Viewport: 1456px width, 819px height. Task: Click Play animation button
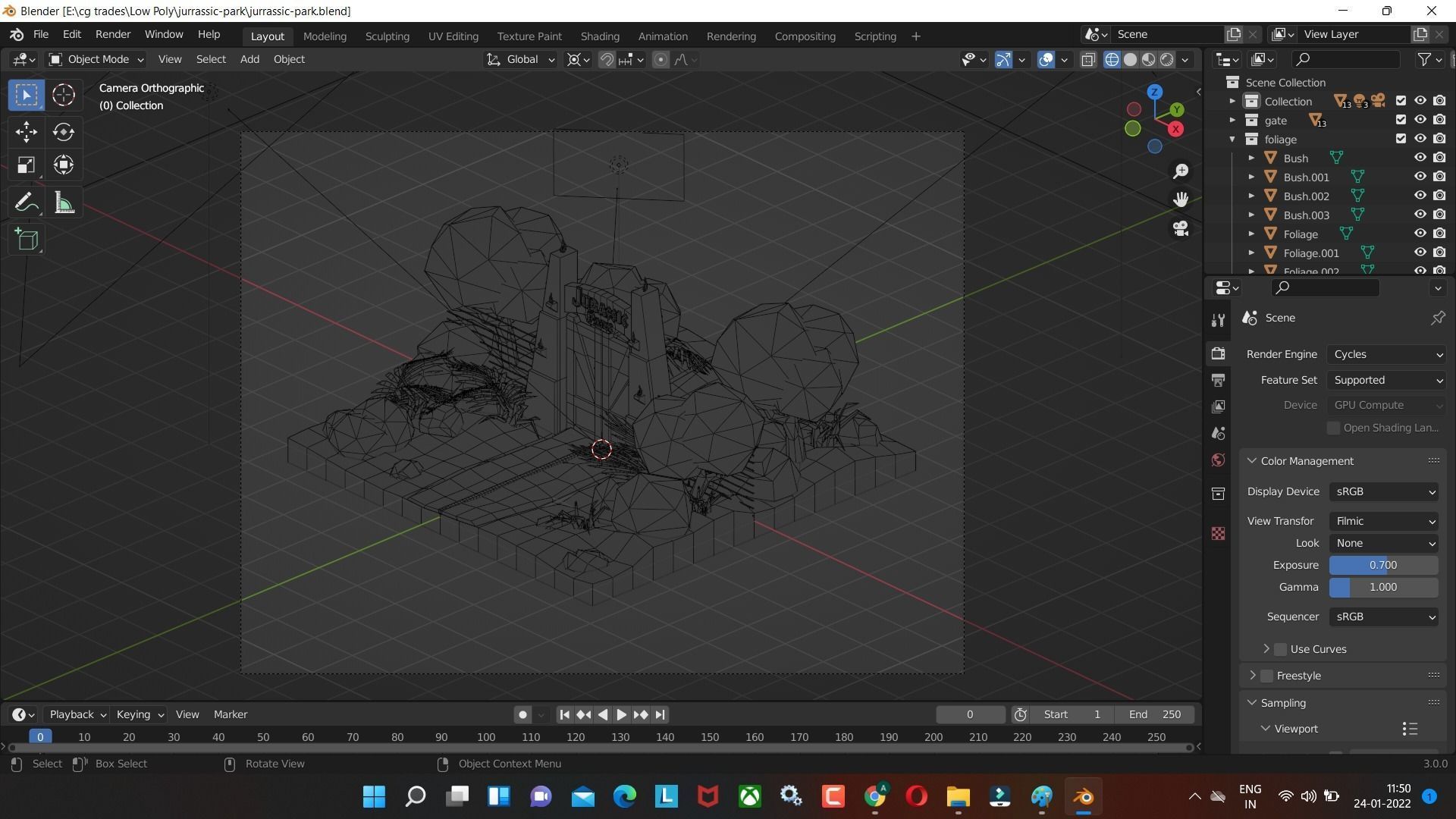[x=621, y=714]
